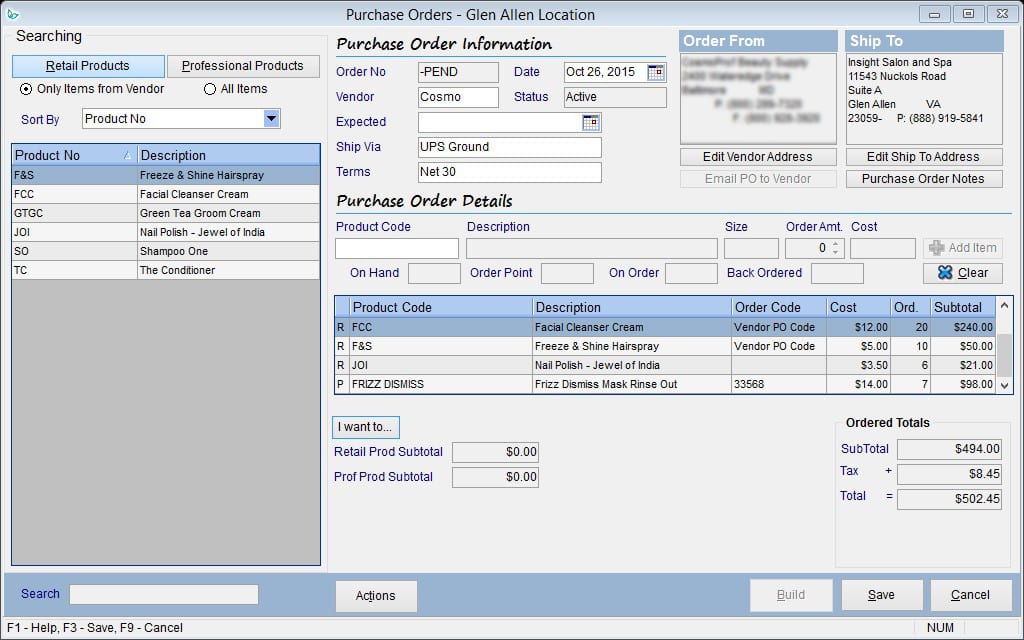The height and width of the screenshot is (640, 1024).
Task: Click the down arrow on the details grid scrollbar
Action: click(1003, 385)
